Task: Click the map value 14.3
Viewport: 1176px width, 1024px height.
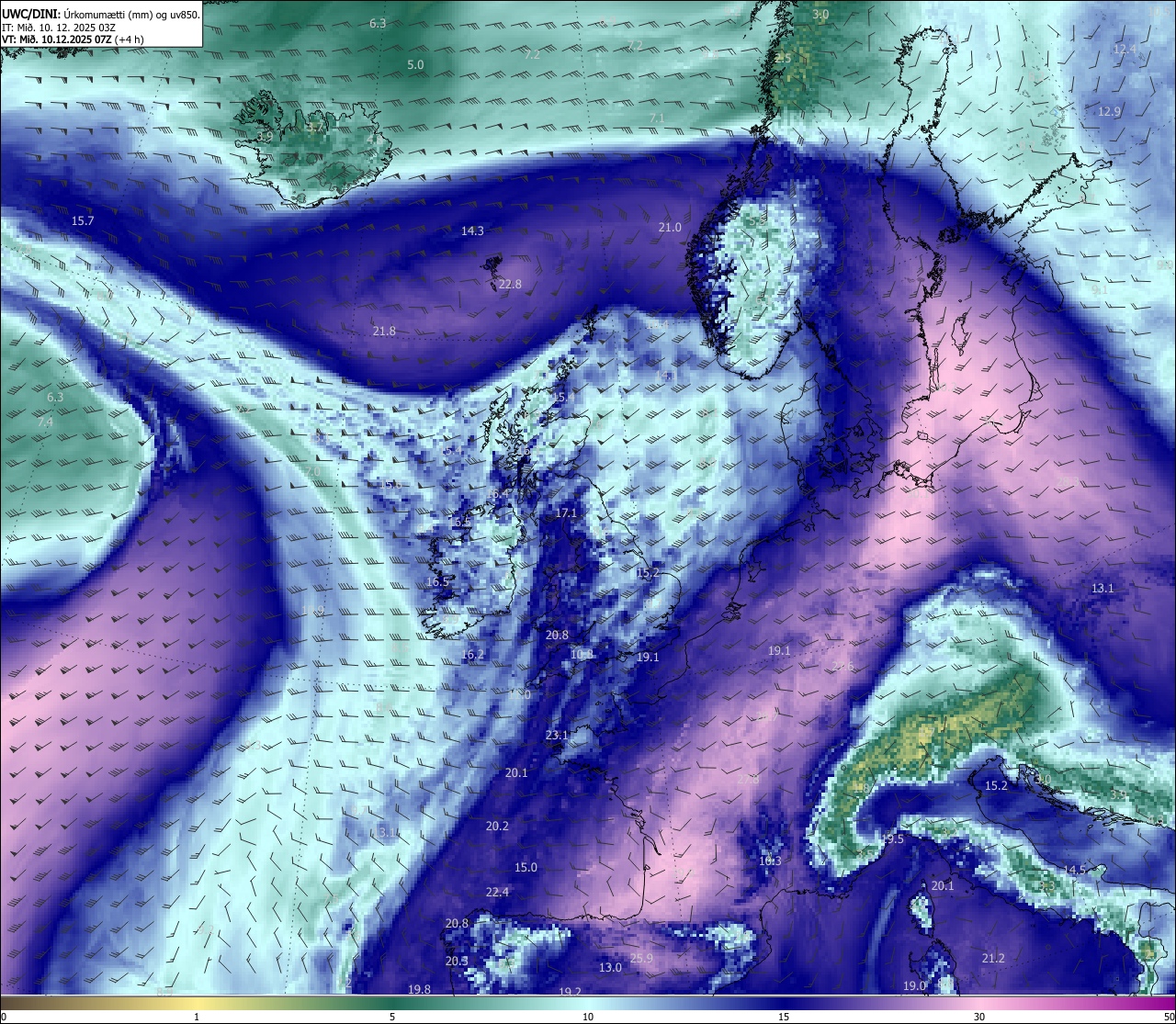Action: tap(472, 231)
